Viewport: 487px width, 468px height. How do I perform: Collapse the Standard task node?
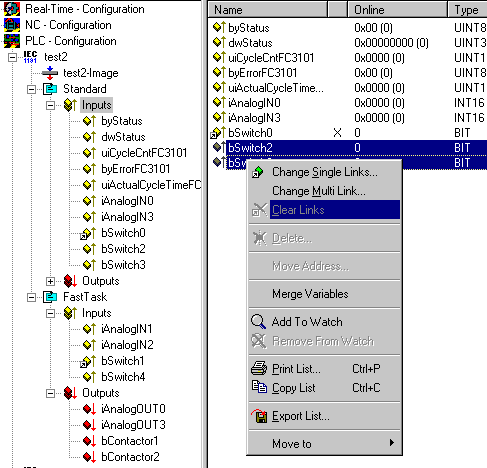31,90
